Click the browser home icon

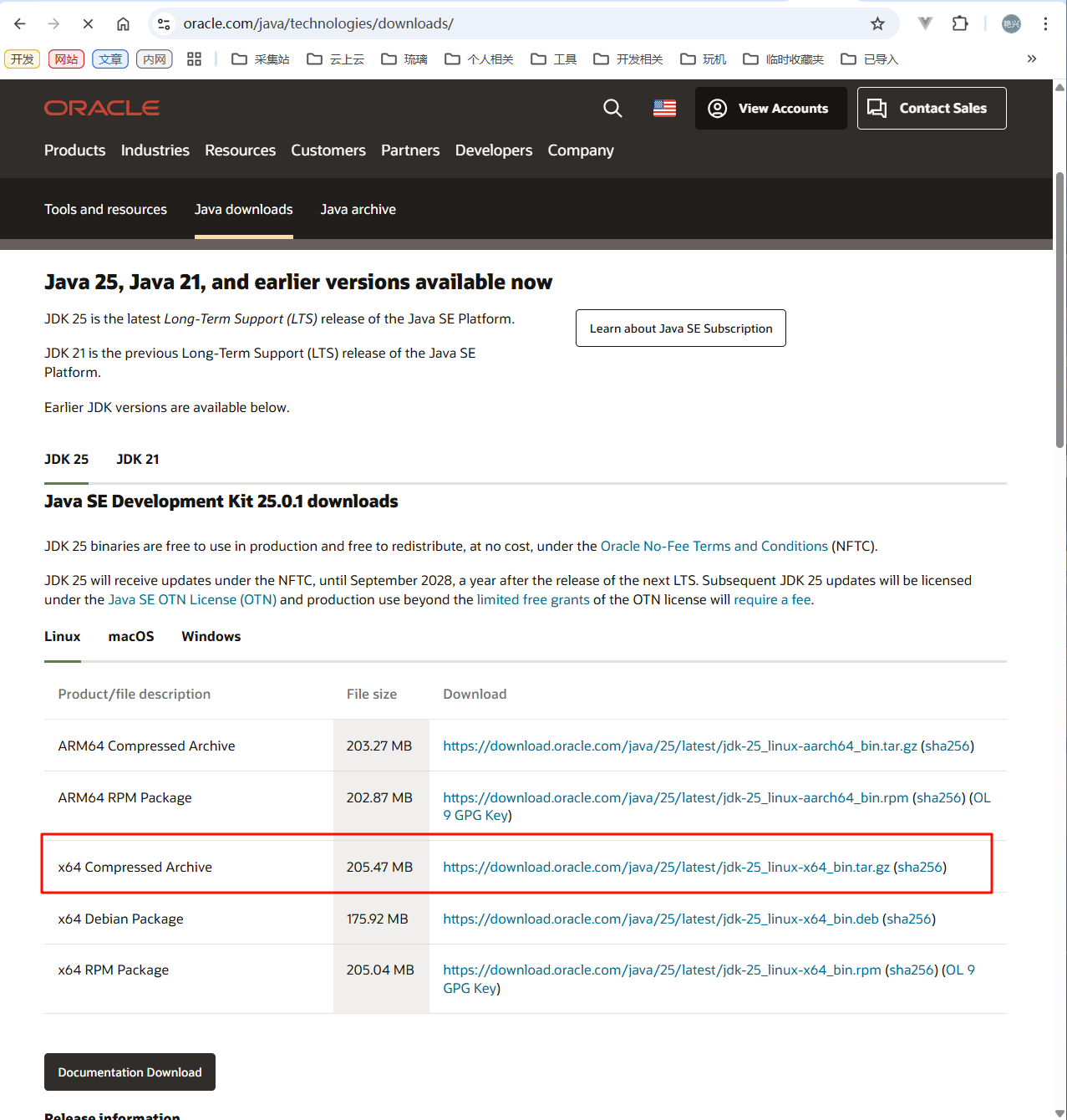click(123, 24)
